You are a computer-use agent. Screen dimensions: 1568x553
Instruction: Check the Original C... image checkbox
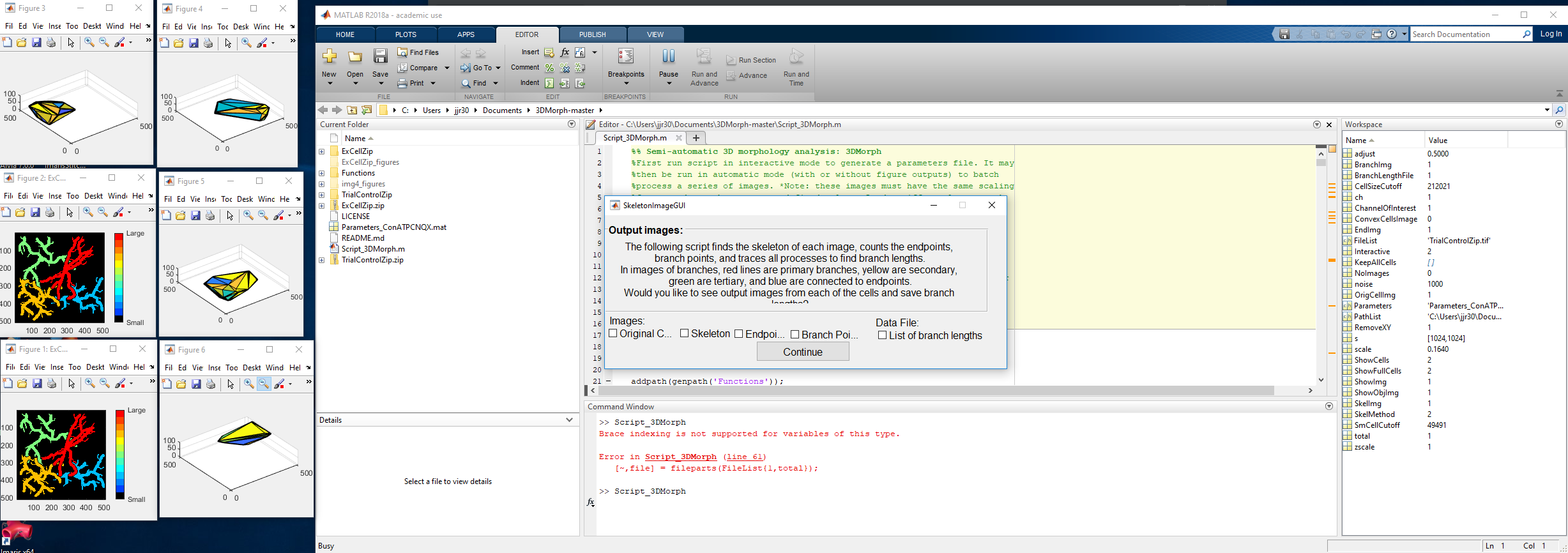click(613, 333)
